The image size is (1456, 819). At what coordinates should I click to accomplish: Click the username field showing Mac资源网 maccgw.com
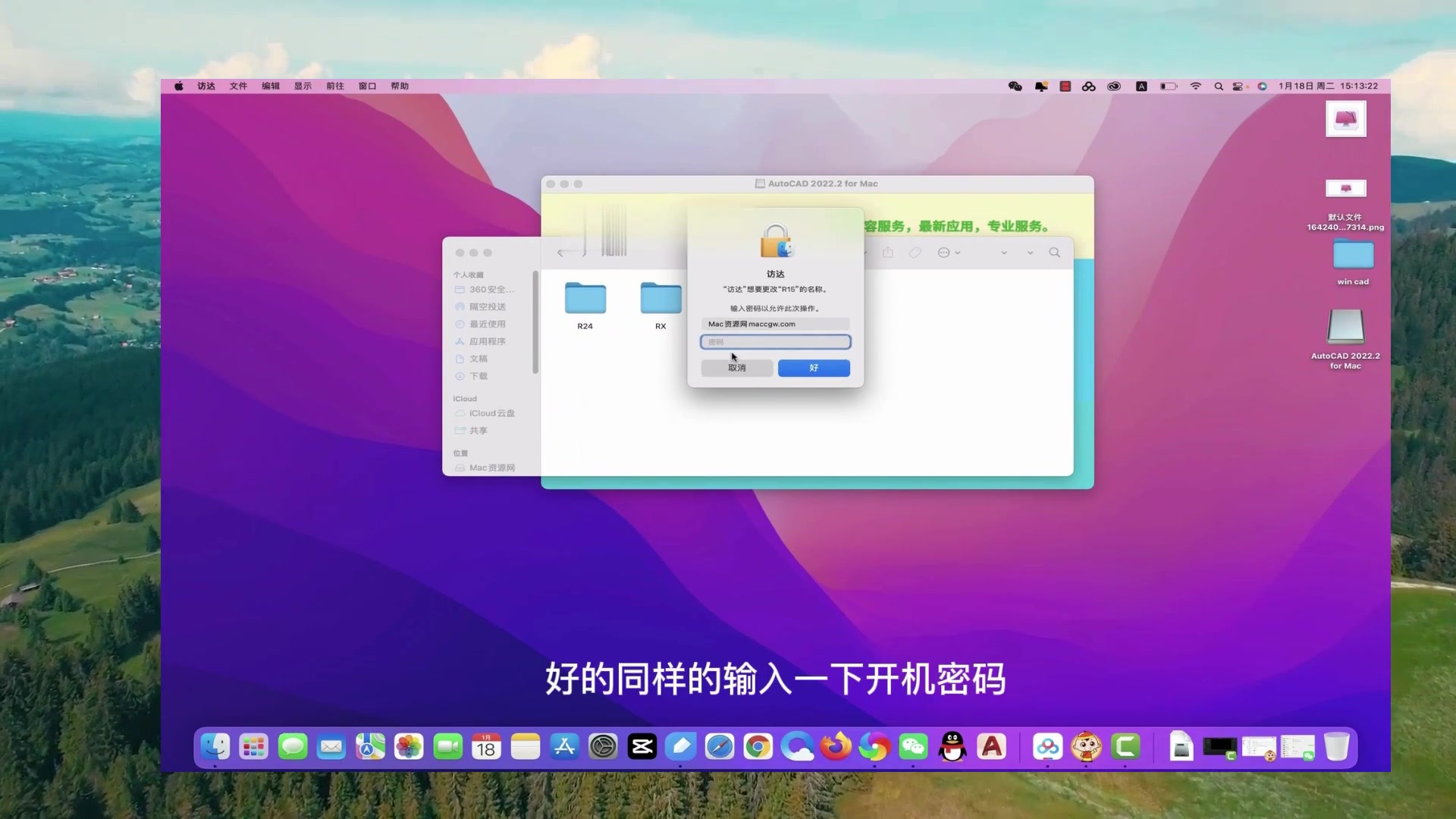[x=775, y=324]
